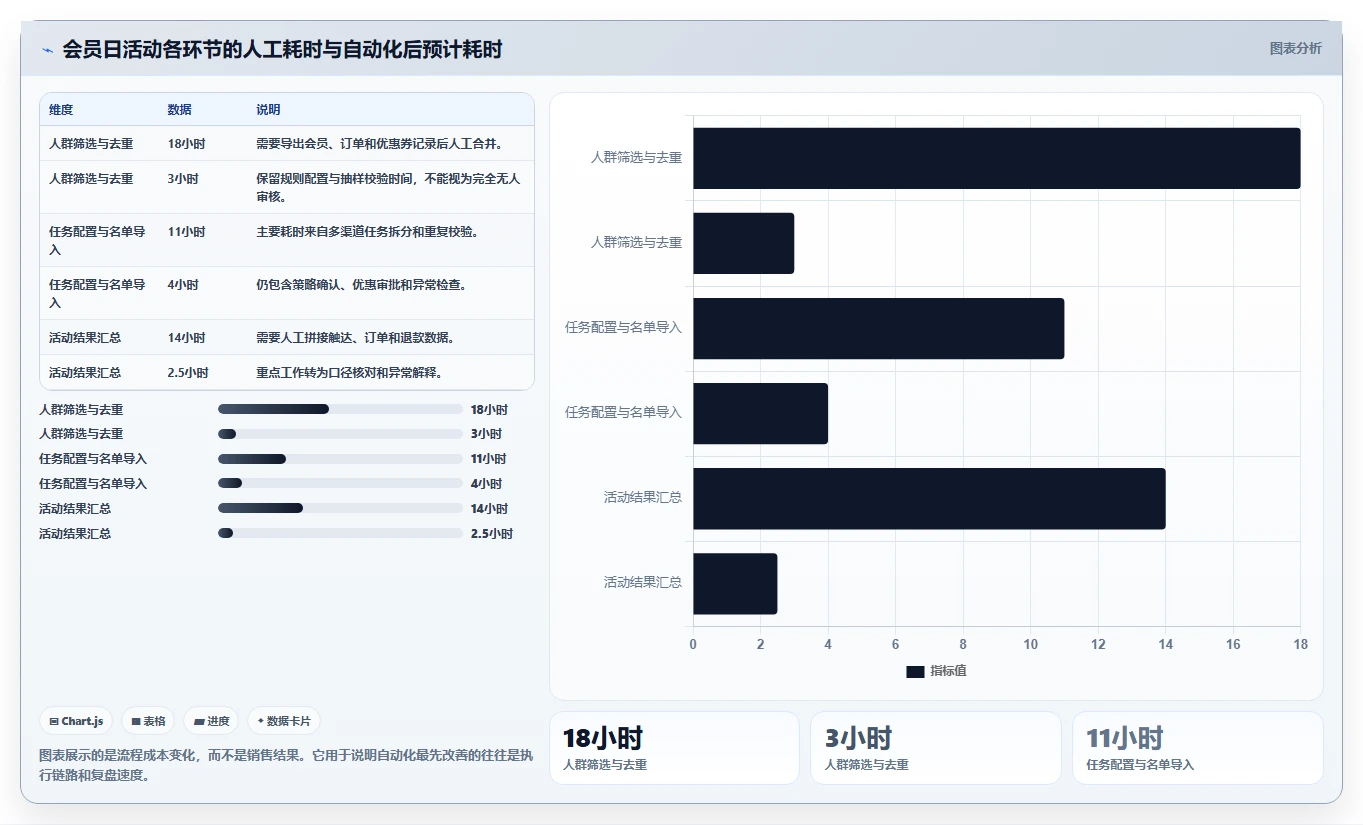The height and width of the screenshot is (825, 1363).
Task: Click the 说明 column header
Action: tap(268, 110)
